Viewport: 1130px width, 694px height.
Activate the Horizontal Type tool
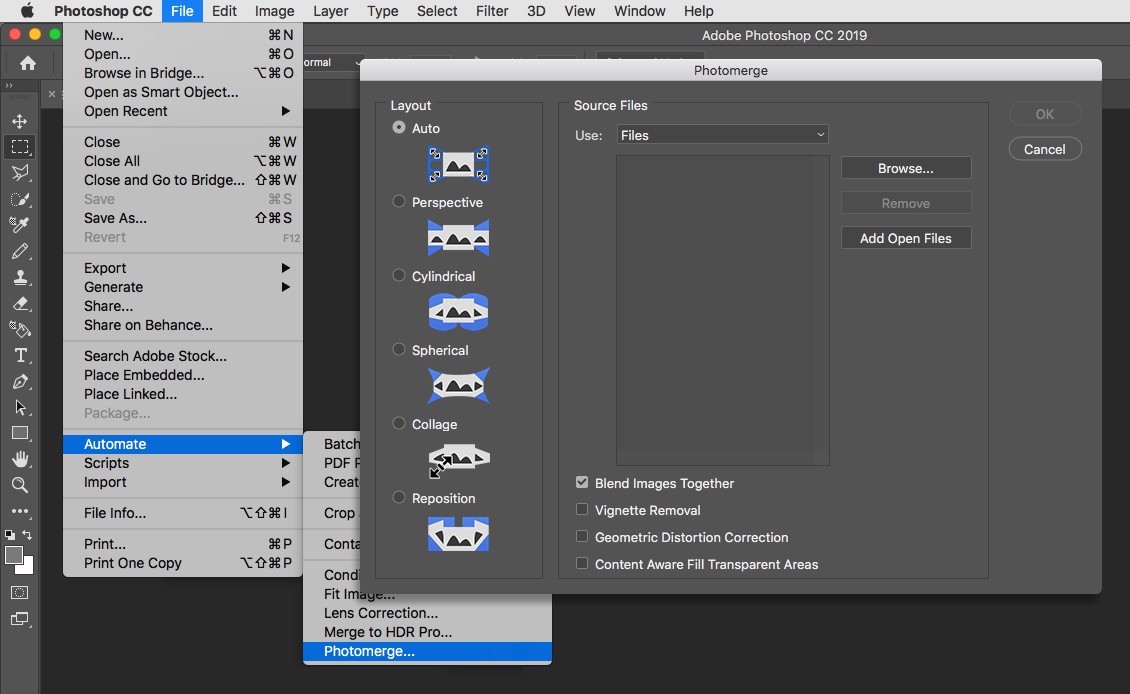click(x=19, y=355)
